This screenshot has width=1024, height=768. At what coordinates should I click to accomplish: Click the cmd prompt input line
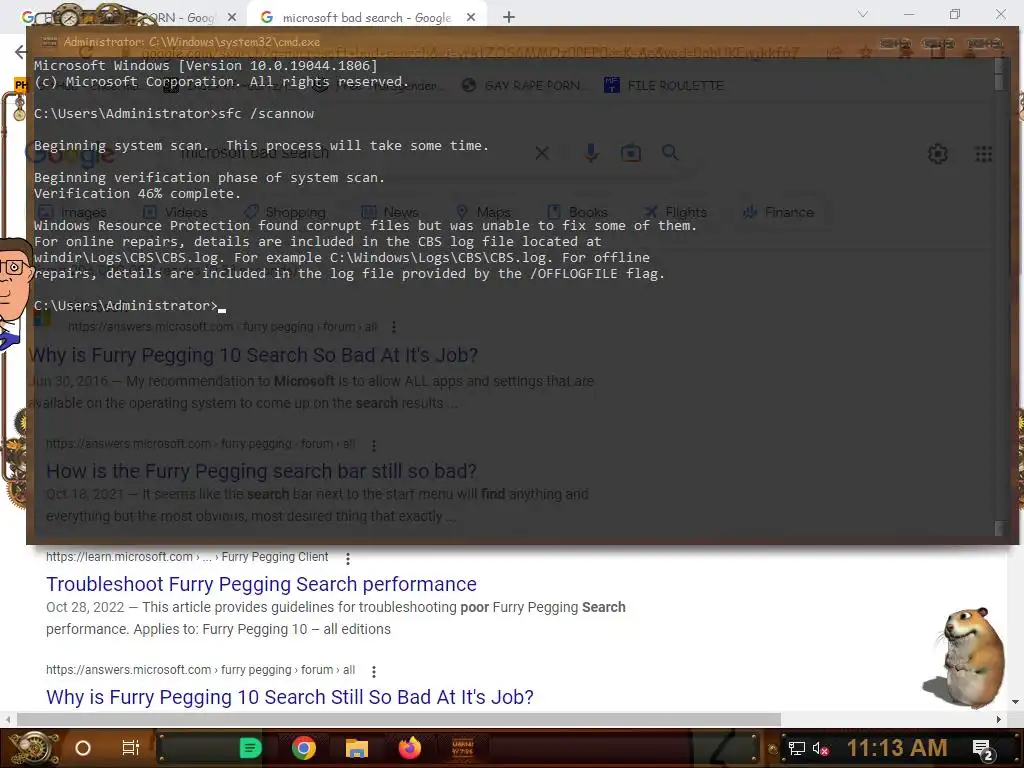point(130,306)
